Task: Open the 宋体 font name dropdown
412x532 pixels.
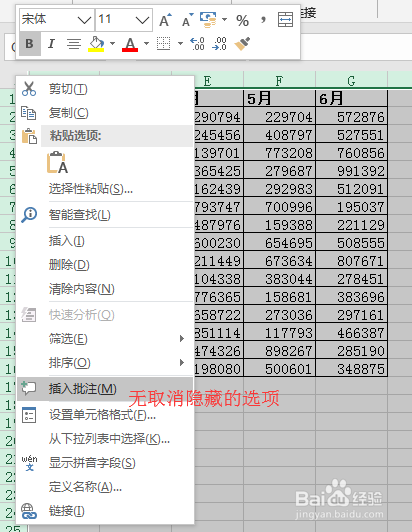Action: pyautogui.click(x=85, y=20)
